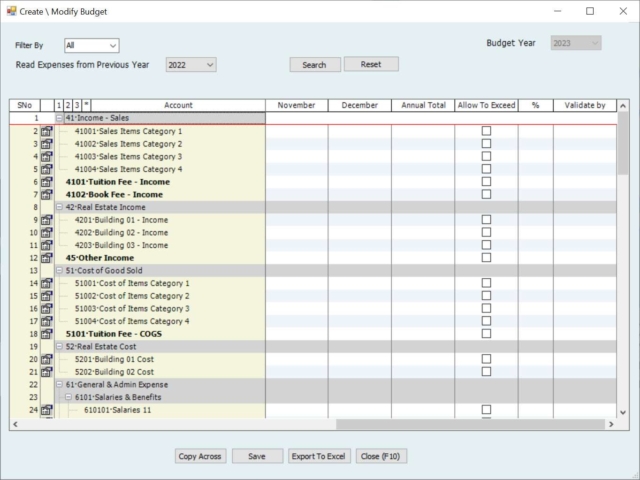640x480 pixels.
Task: Click the November cell for Sales Items Category 1
Action: click(296, 131)
